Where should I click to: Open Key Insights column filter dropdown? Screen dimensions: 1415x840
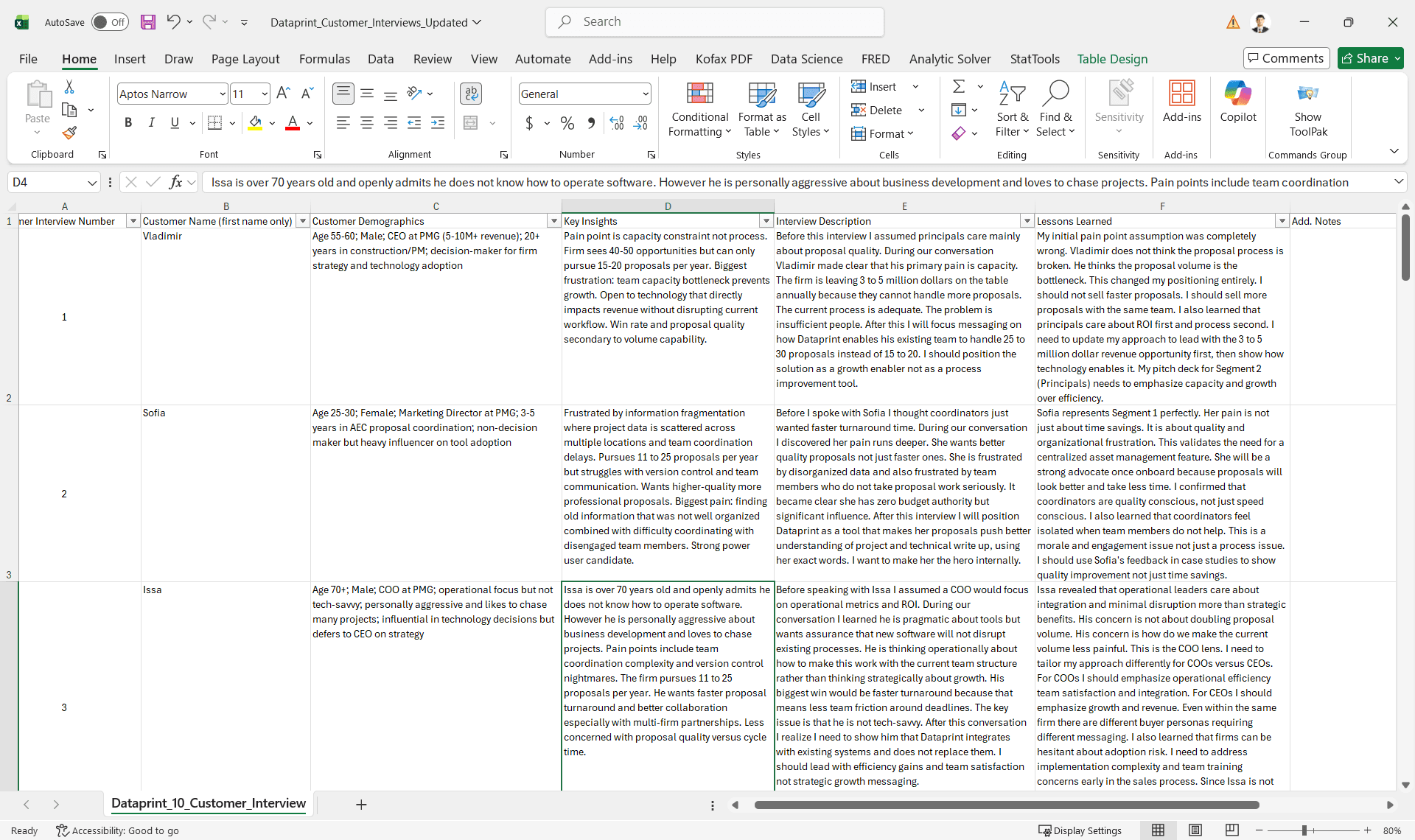coord(766,221)
